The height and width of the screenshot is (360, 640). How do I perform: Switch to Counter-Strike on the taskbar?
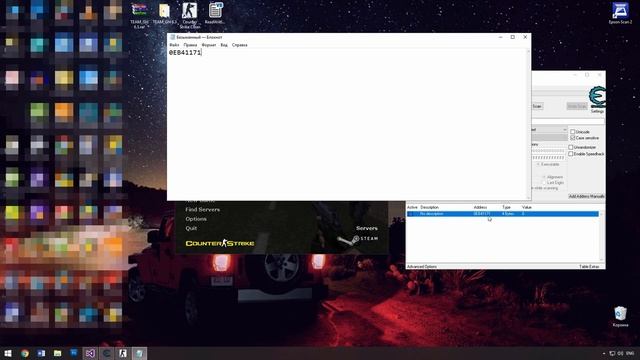(x=123, y=353)
